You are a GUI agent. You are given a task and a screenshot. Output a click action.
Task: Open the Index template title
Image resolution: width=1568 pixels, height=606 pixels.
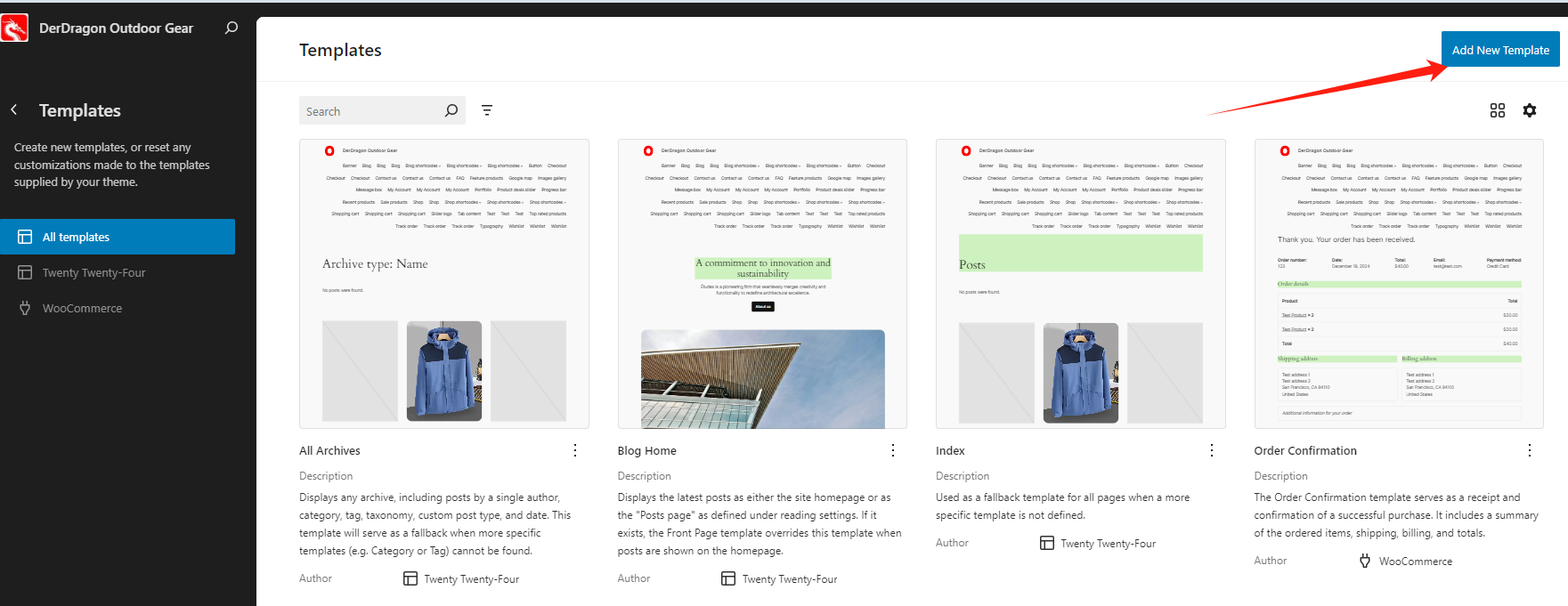[x=950, y=450]
